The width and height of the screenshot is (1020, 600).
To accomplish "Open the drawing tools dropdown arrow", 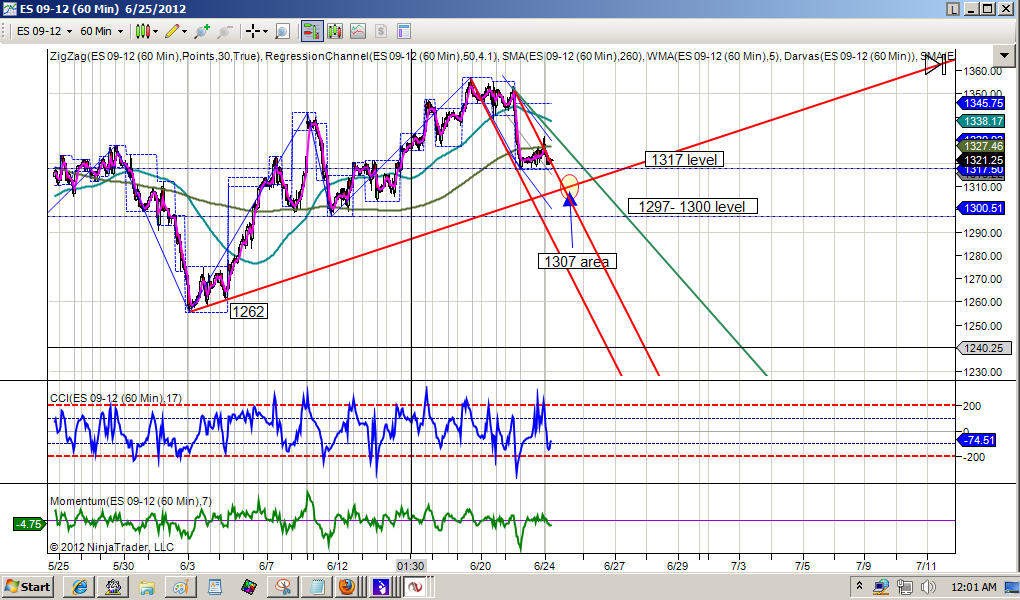I will 185,31.
